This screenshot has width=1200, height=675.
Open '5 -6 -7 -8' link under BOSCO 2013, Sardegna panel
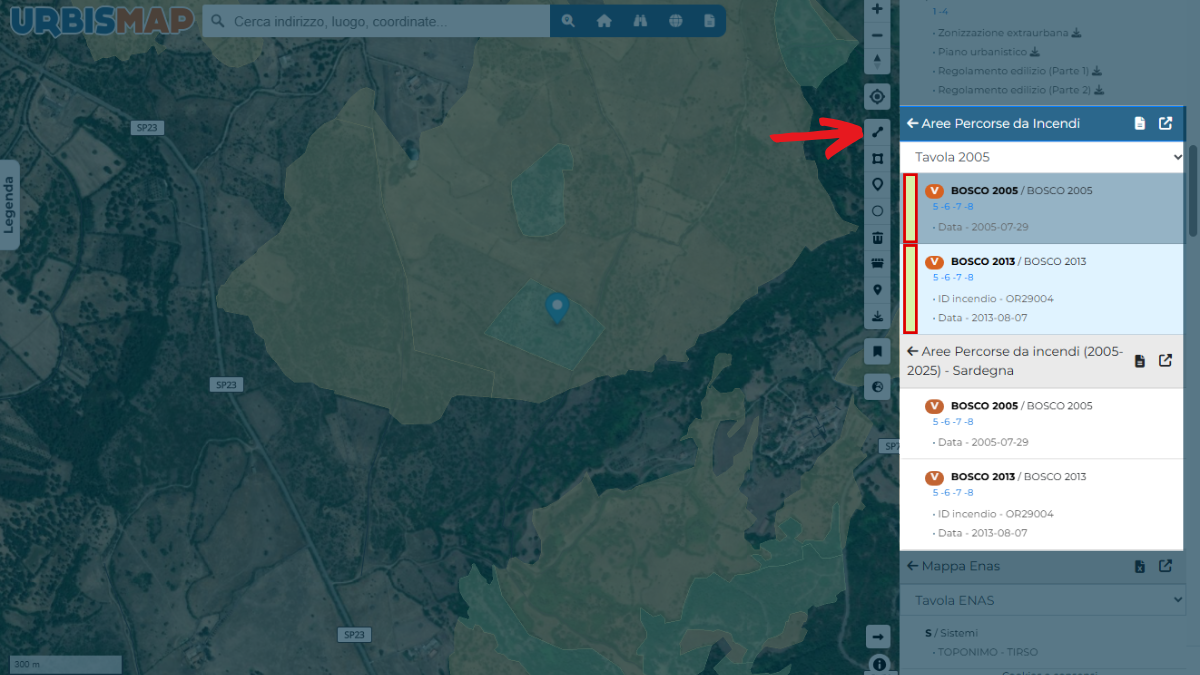point(953,493)
